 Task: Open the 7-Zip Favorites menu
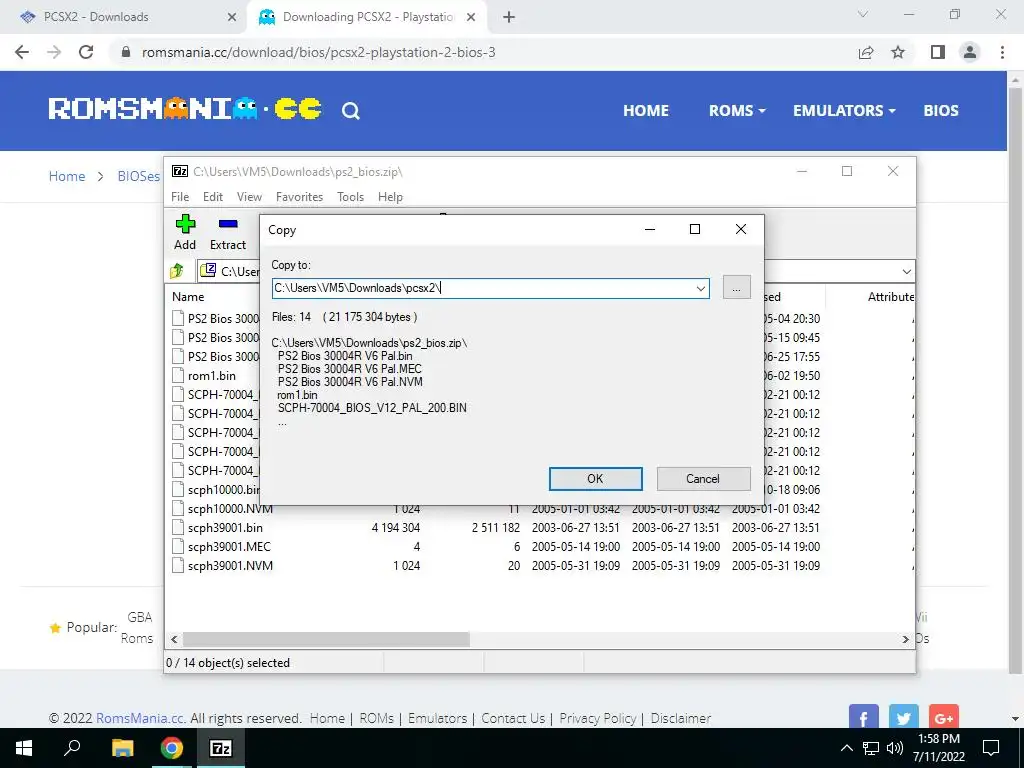(300, 197)
